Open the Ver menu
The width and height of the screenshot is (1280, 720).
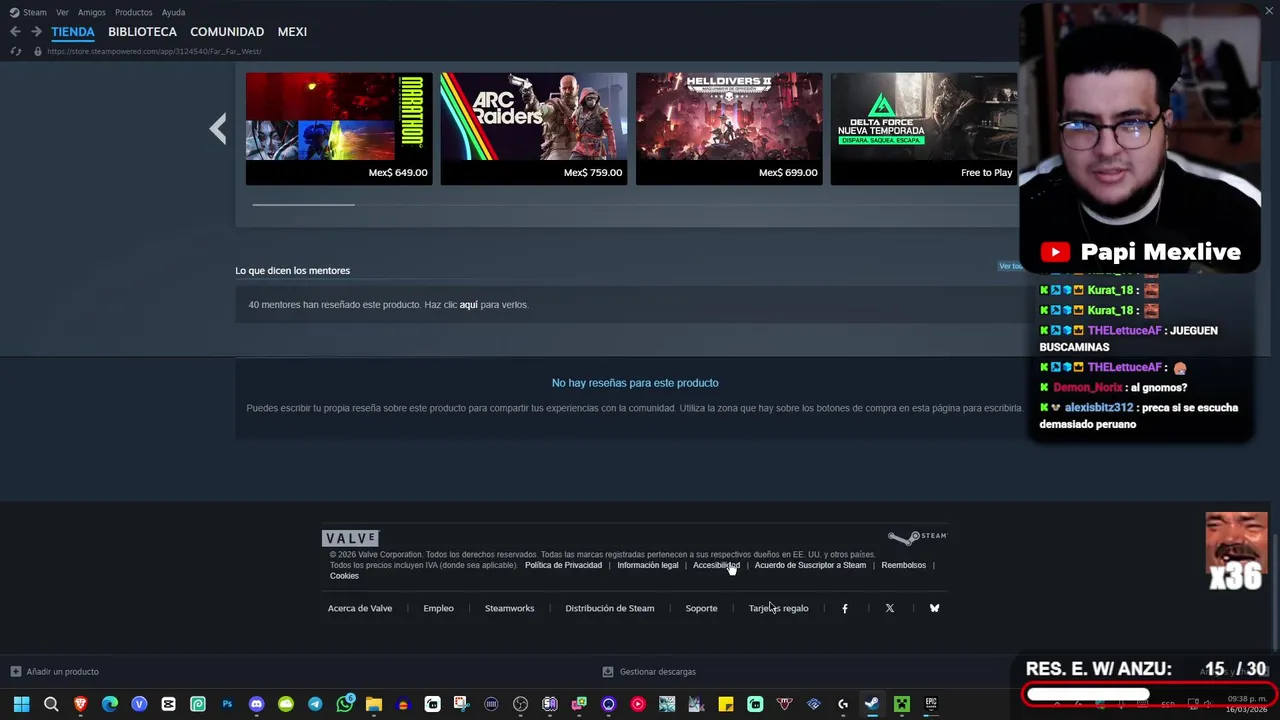pos(62,12)
